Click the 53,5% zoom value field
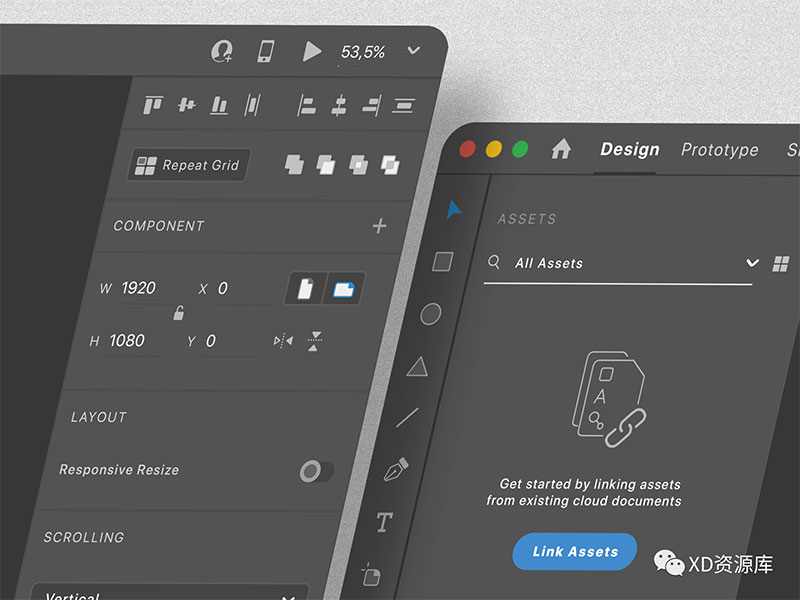 click(363, 52)
